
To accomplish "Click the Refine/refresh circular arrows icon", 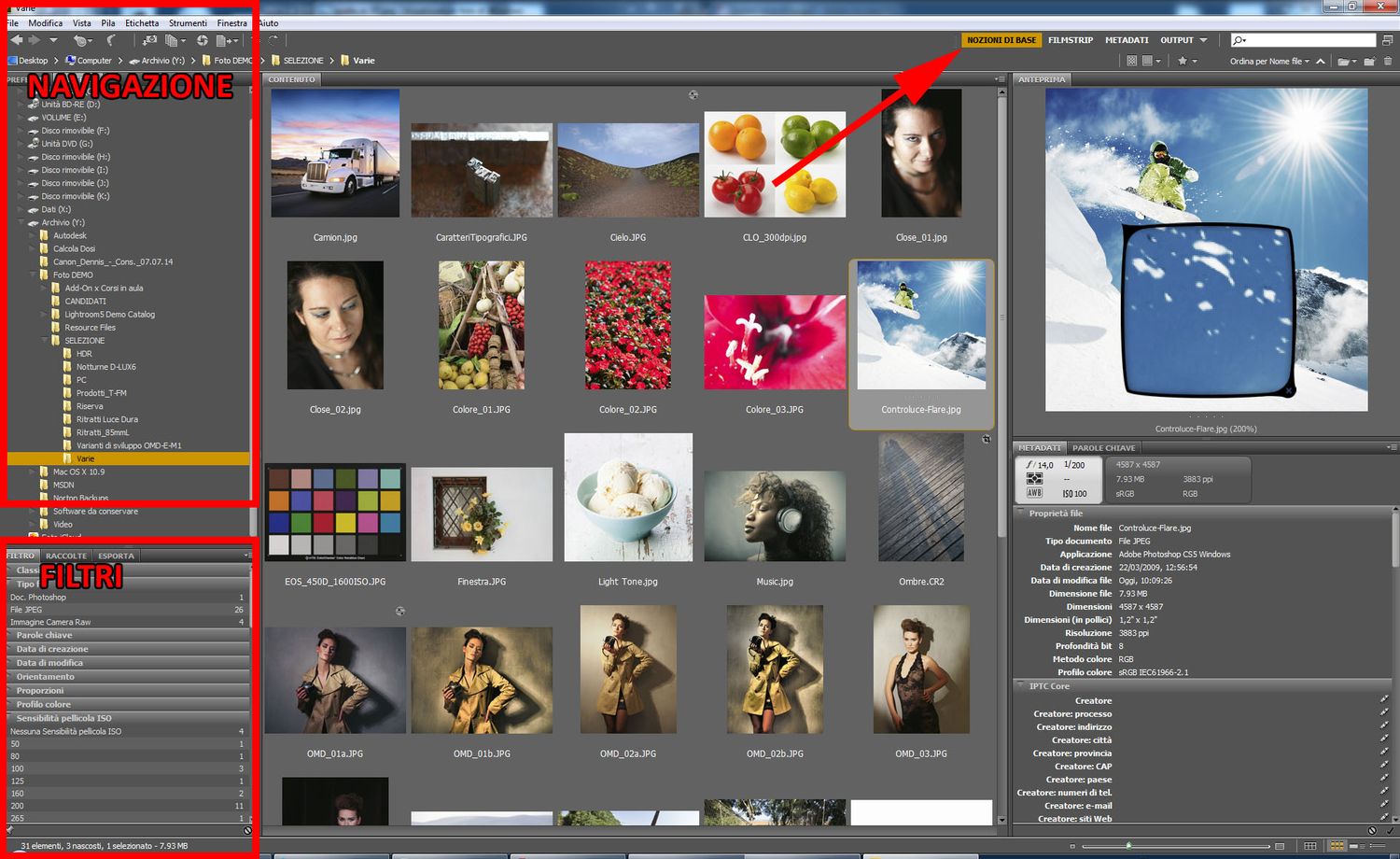I will 202,40.
